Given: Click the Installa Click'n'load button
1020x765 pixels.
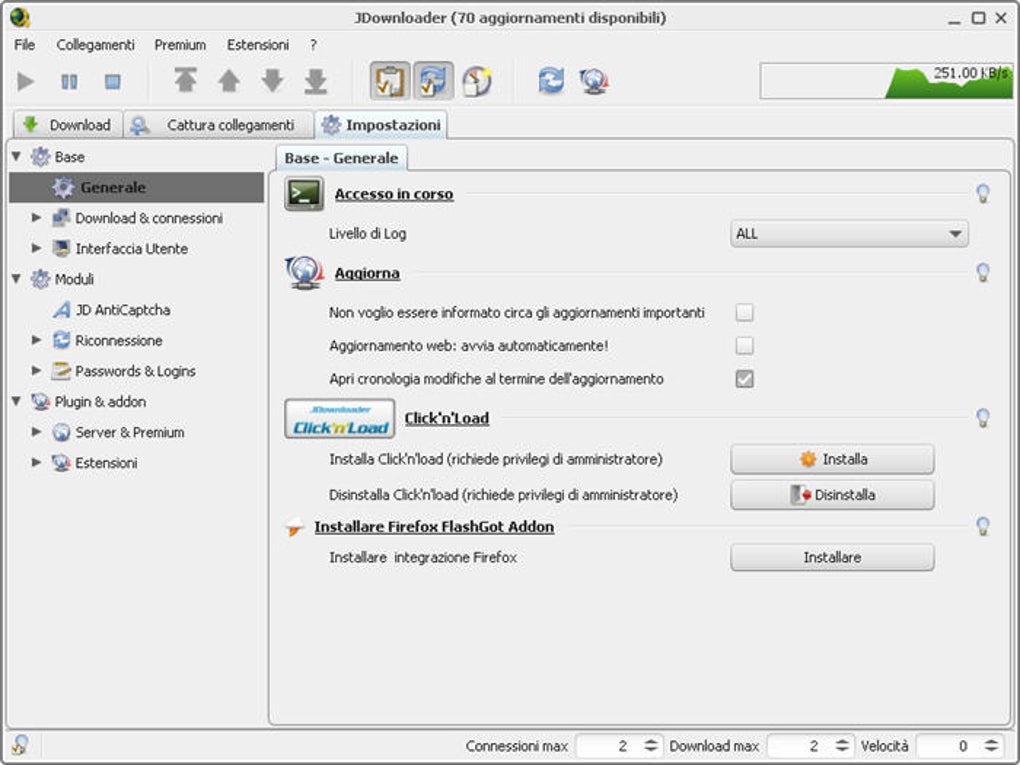Looking at the screenshot, I should 832,459.
